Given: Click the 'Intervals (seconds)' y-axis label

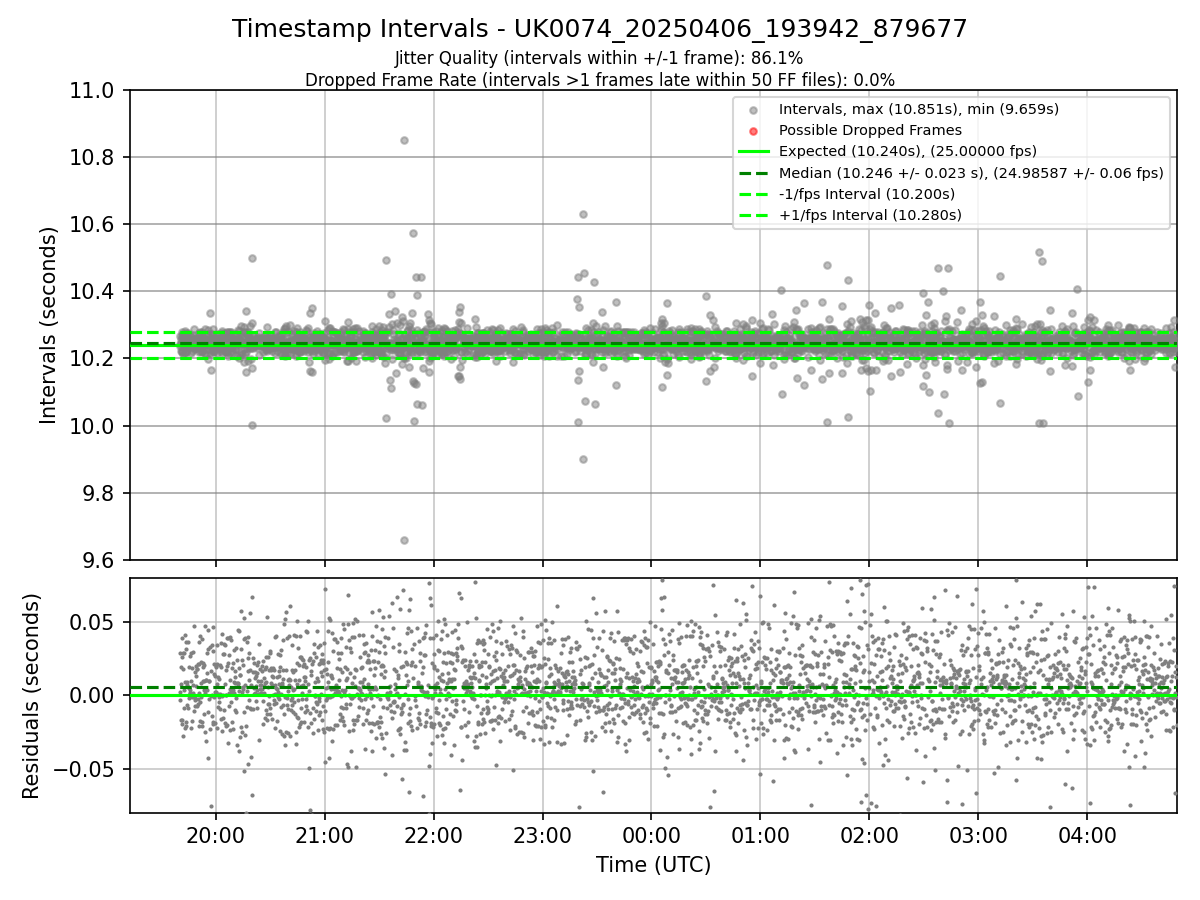Looking at the screenshot, I should pos(49,325).
